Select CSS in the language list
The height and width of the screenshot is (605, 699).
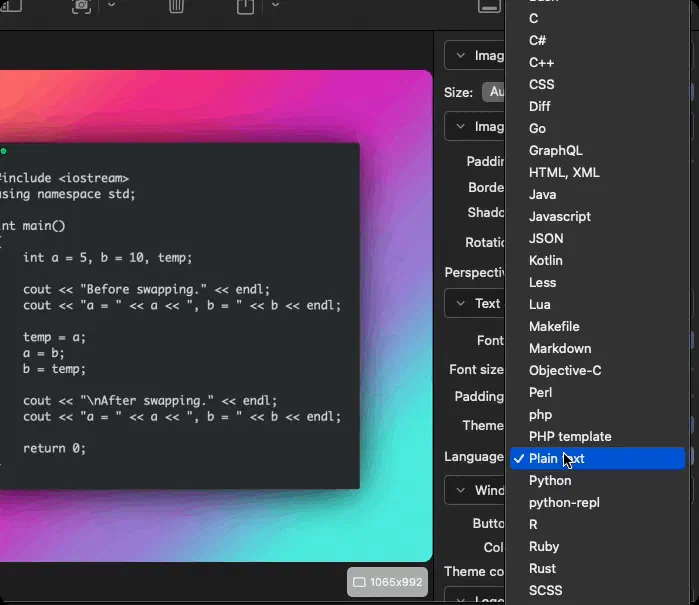(x=597, y=84)
